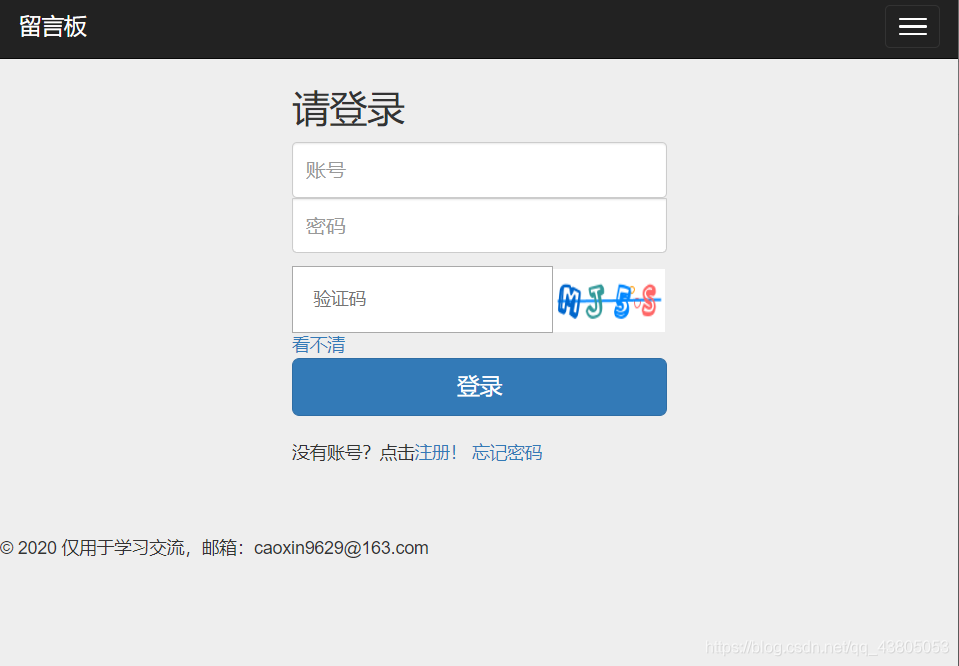This screenshot has width=959, height=666.
Task: Click the 留言板 site title
Action: 53,26
